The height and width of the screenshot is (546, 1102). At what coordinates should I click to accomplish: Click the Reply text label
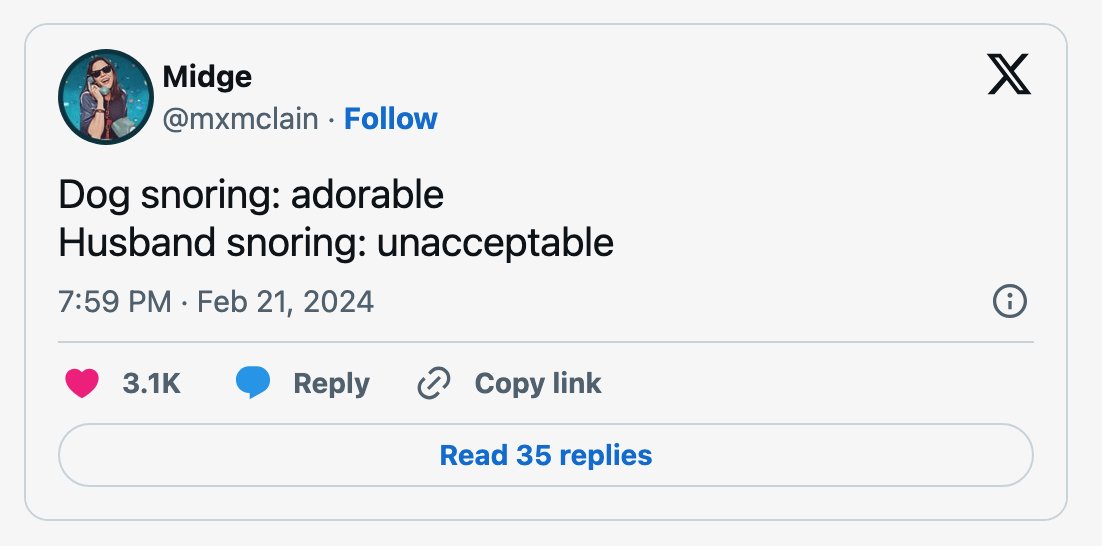pyautogui.click(x=331, y=384)
